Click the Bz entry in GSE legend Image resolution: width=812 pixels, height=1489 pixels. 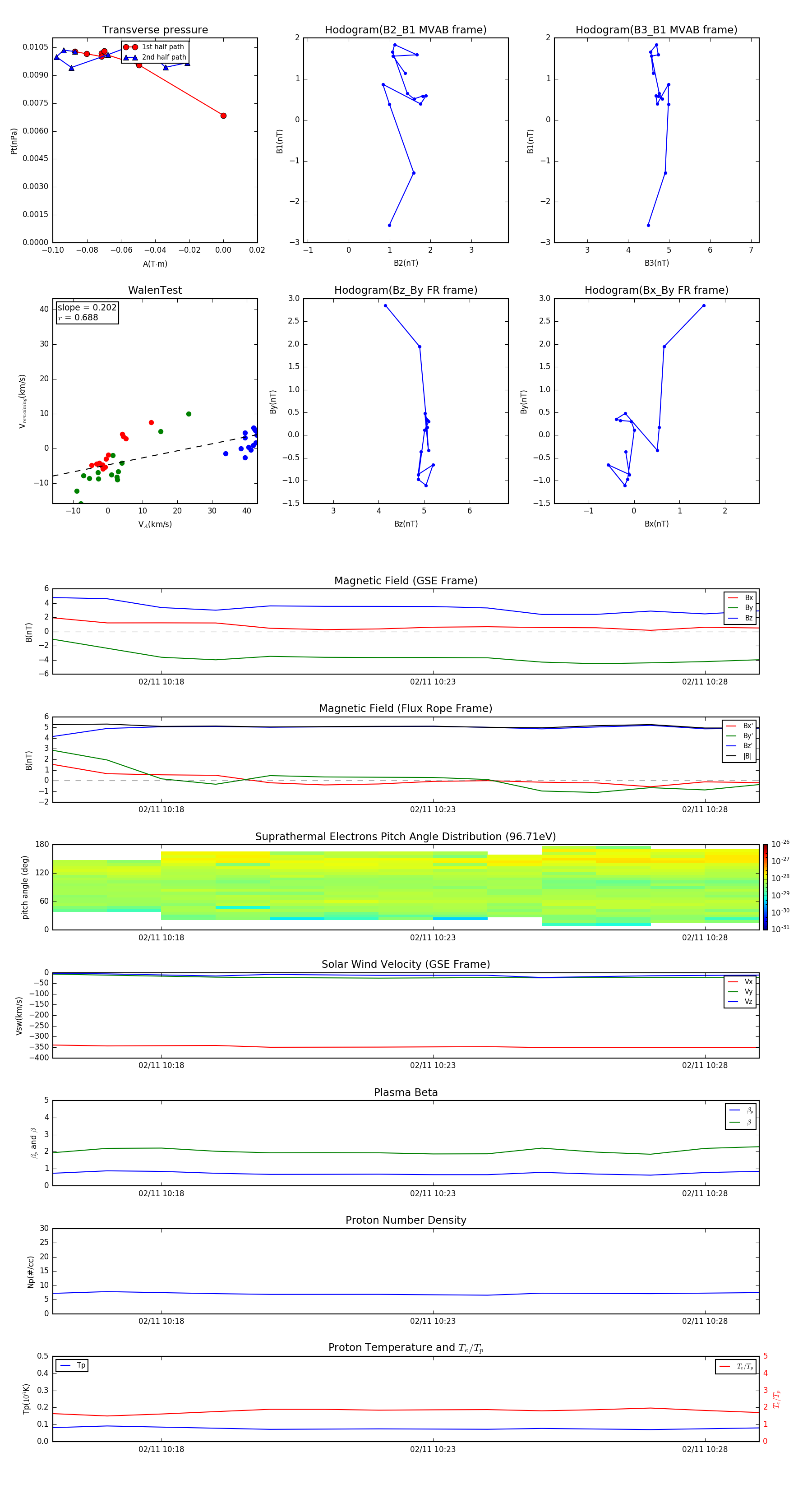tap(740, 618)
